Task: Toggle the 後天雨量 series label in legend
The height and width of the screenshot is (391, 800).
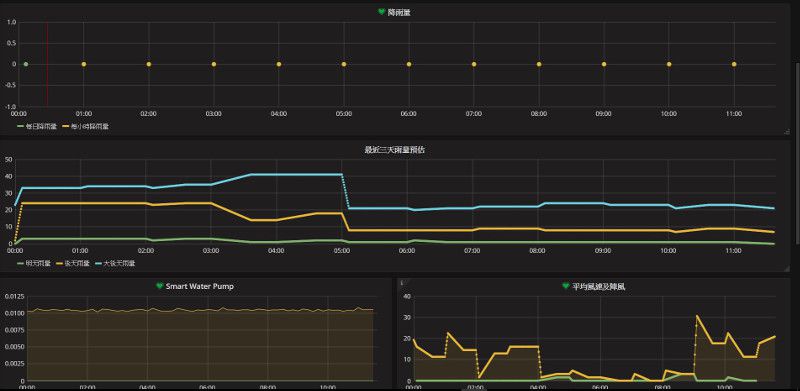Action: point(77,263)
